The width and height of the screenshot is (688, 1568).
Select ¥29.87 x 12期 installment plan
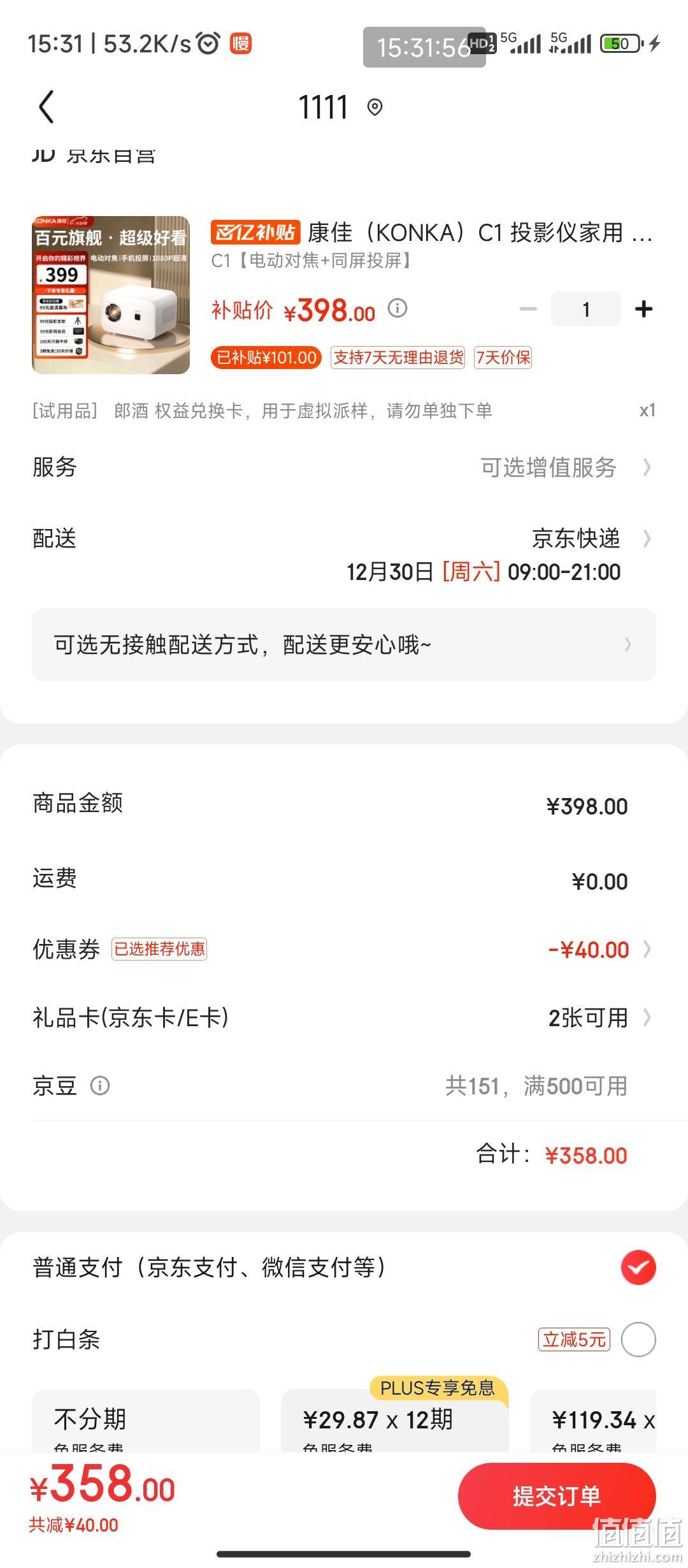(x=395, y=1421)
